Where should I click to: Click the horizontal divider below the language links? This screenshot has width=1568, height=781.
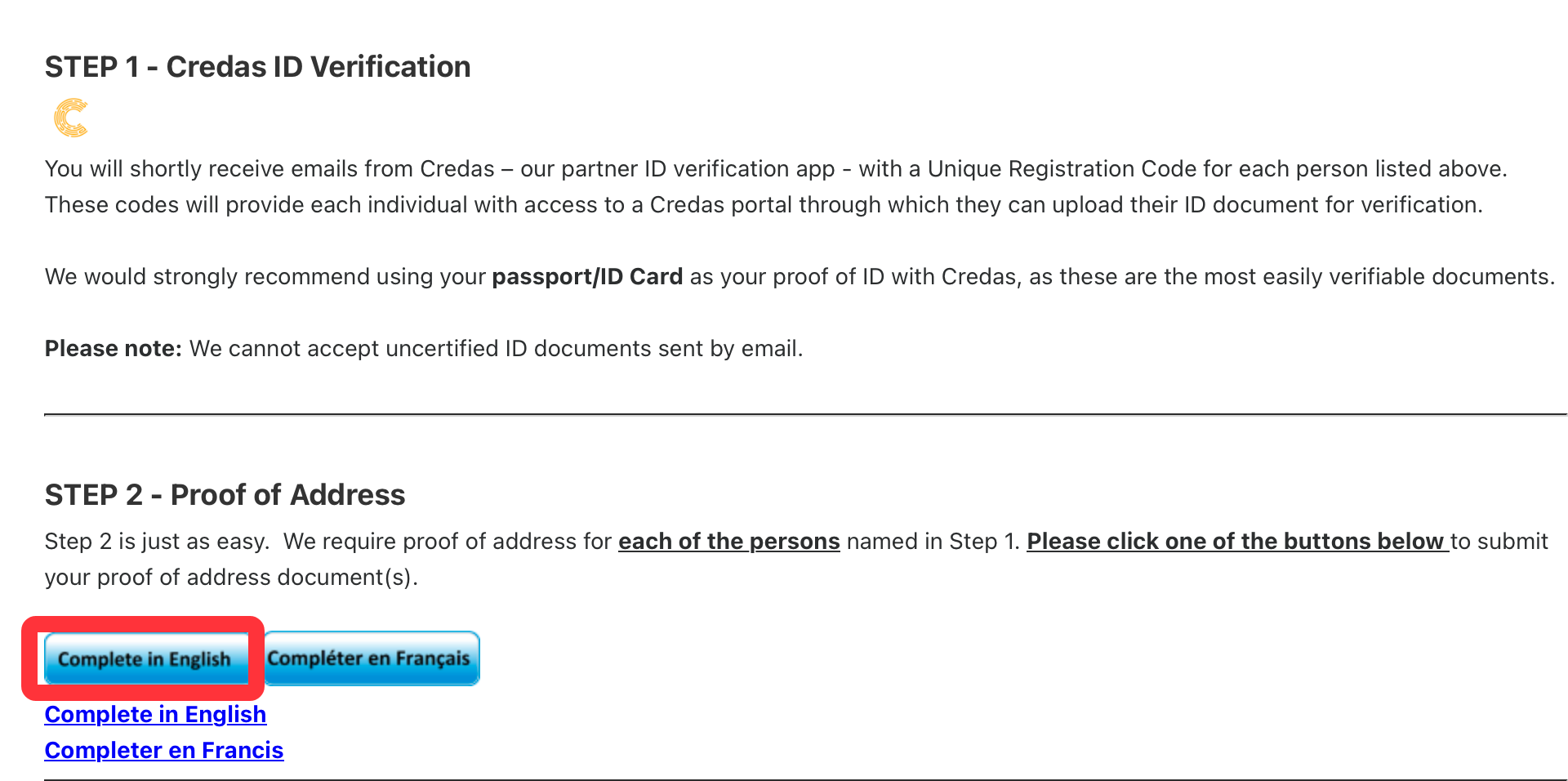(x=805, y=779)
